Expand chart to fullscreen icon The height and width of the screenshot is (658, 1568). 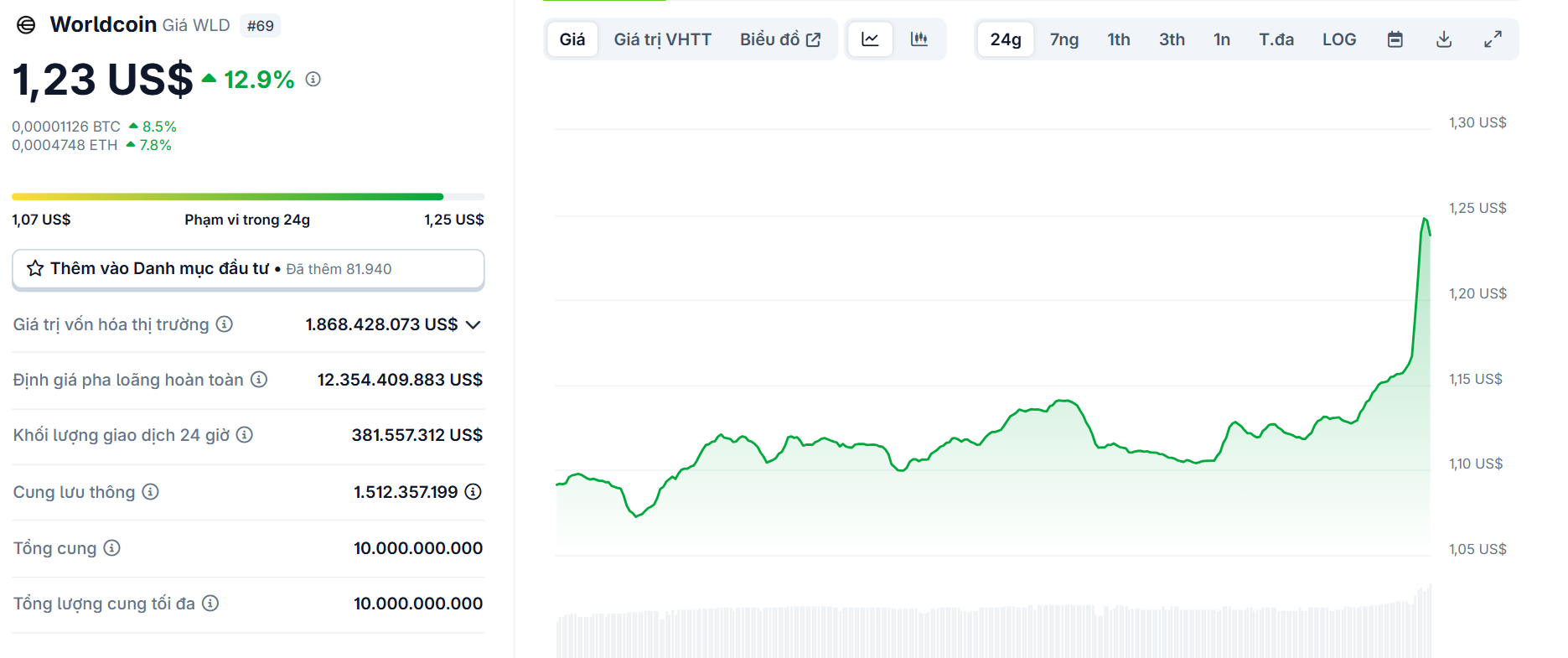(1493, 39)
